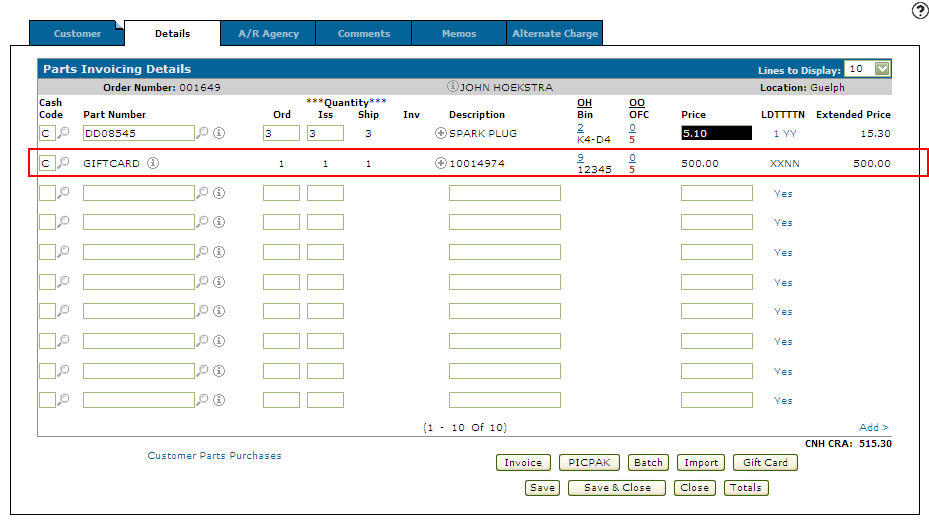Open cash code lookup magnifier in DD08545 row
The image size is (929, 524).
[63, 133]
